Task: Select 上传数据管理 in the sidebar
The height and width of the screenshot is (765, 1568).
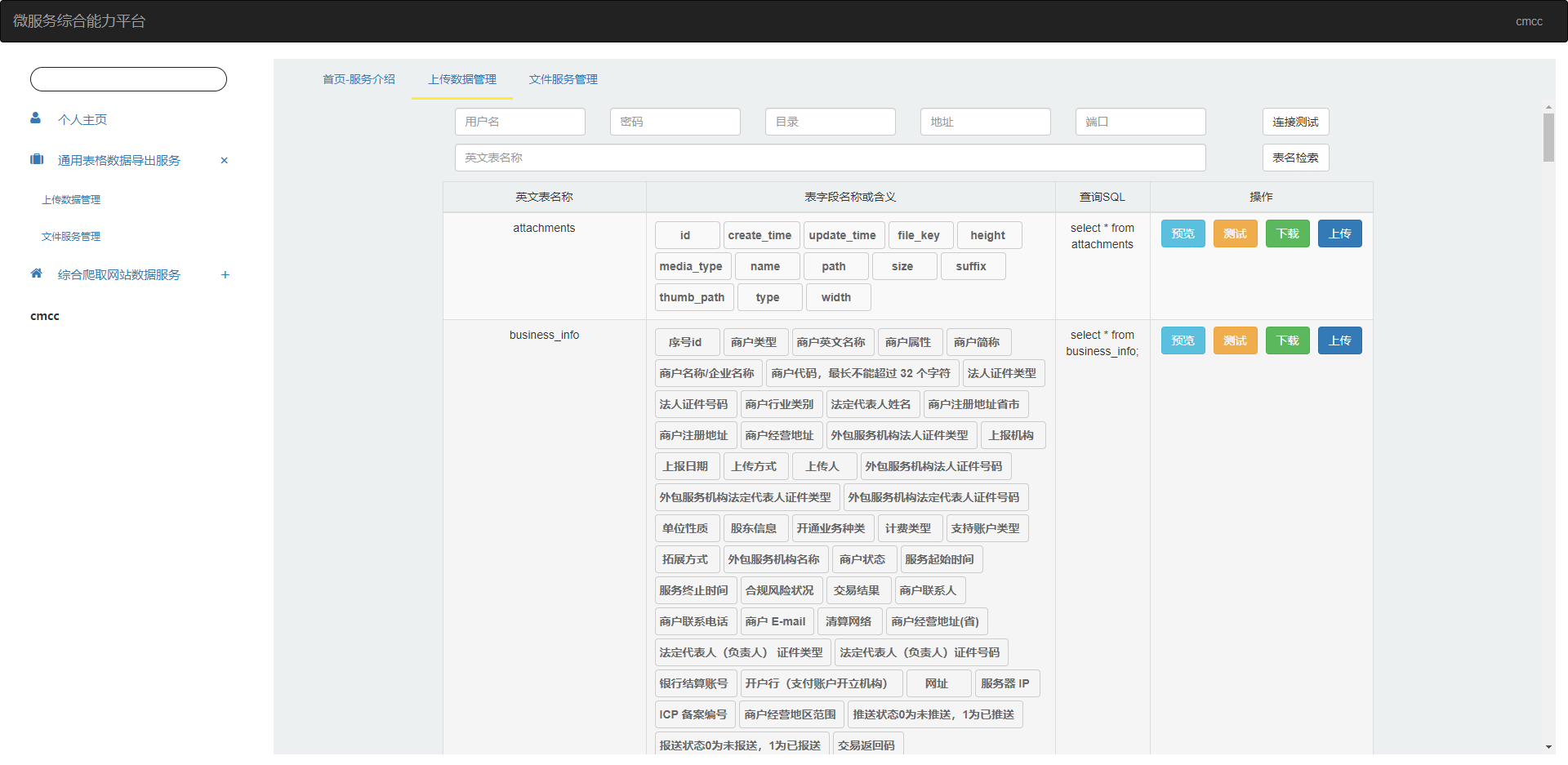Action: (71, 199)
